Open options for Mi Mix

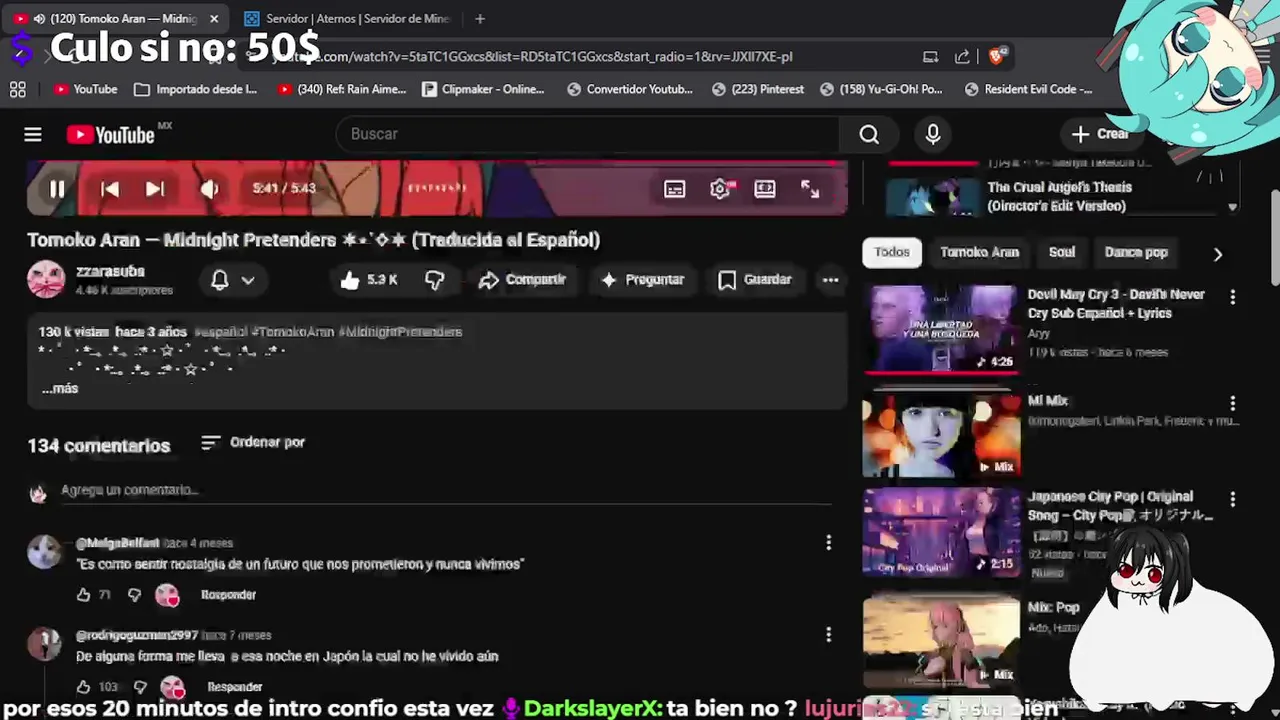pos(1232,403)
